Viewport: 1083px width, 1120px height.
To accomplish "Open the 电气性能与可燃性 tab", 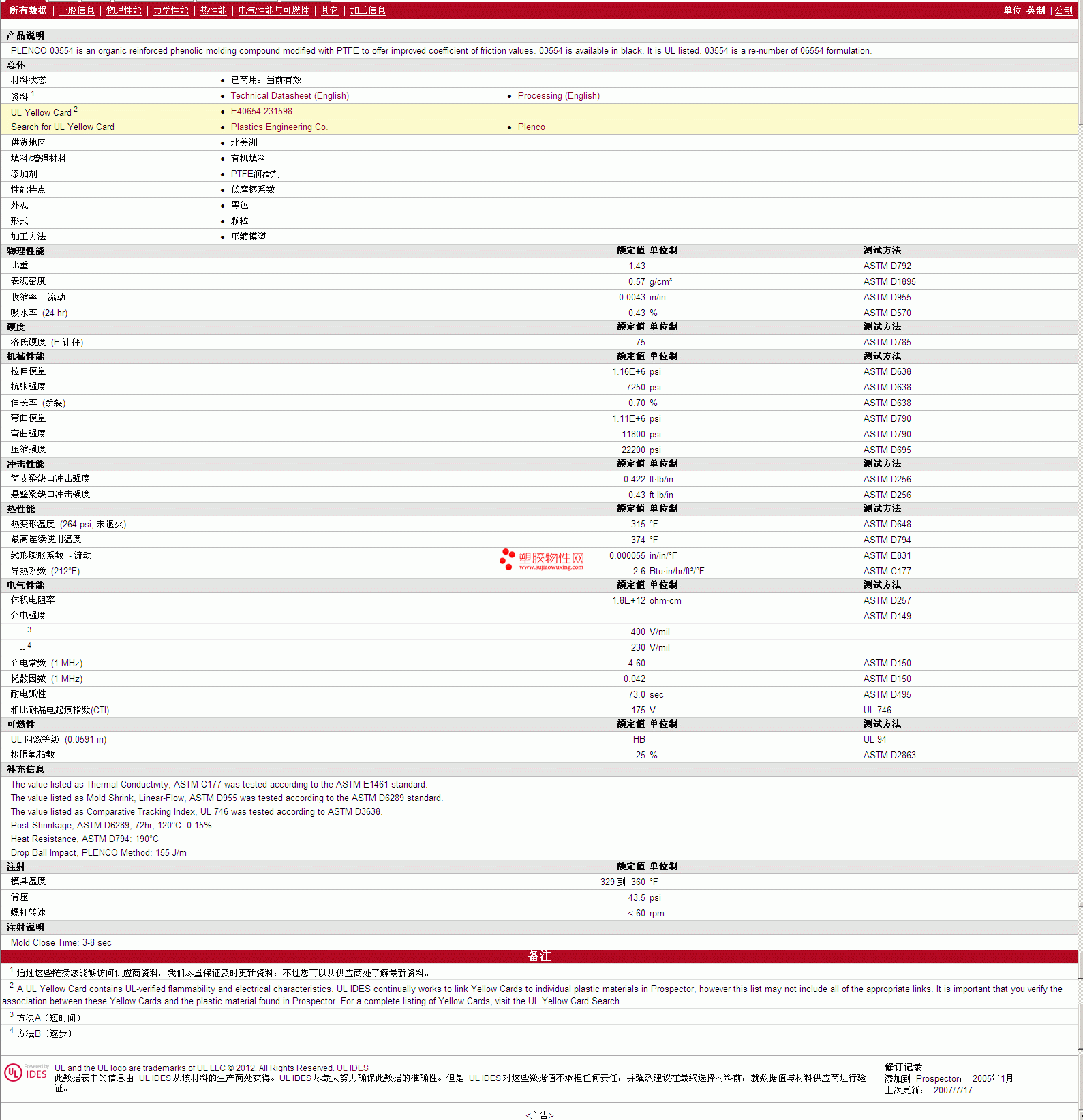I will point(273,11).
